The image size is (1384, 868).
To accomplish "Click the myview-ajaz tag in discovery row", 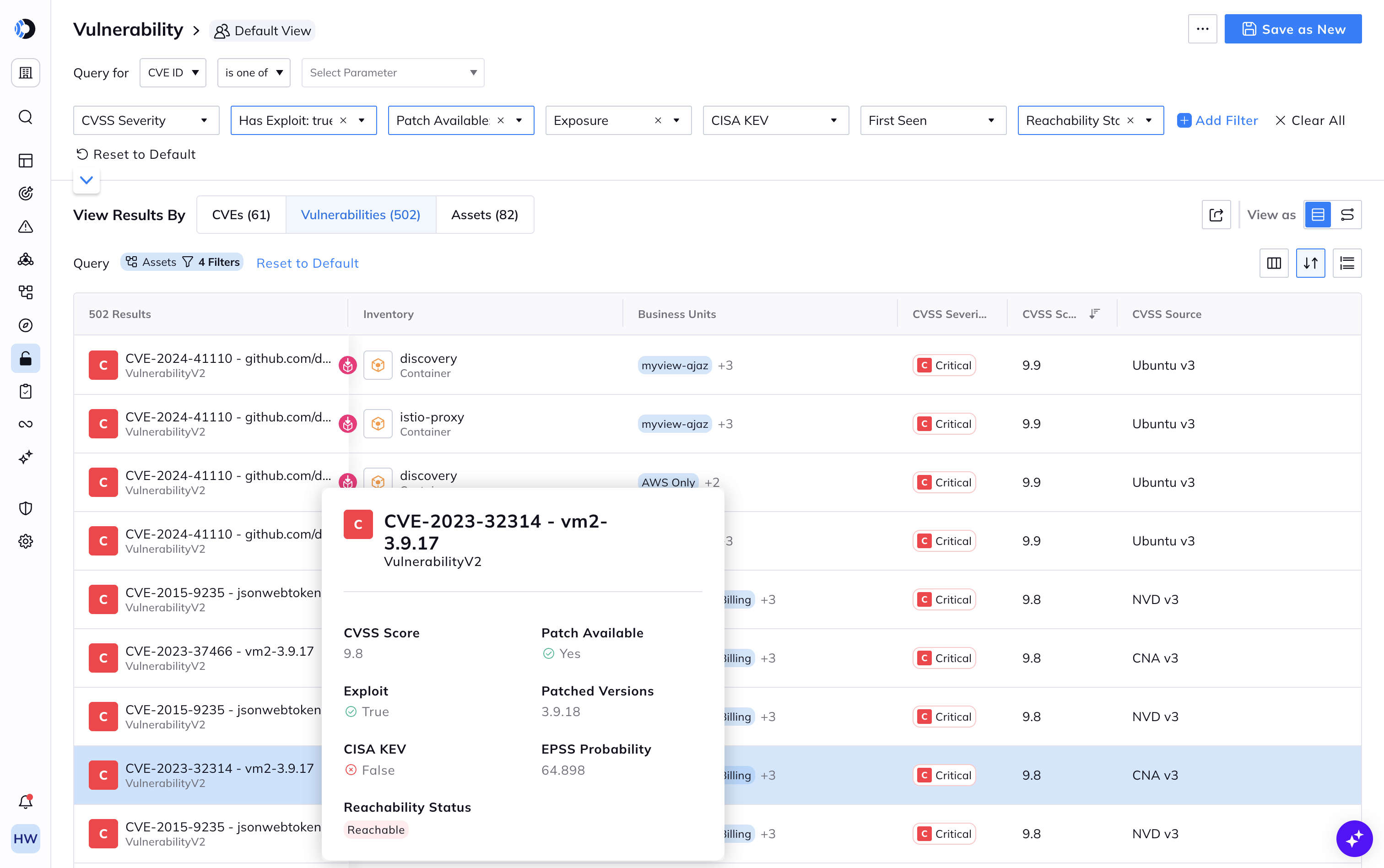I will coord(675,365).
